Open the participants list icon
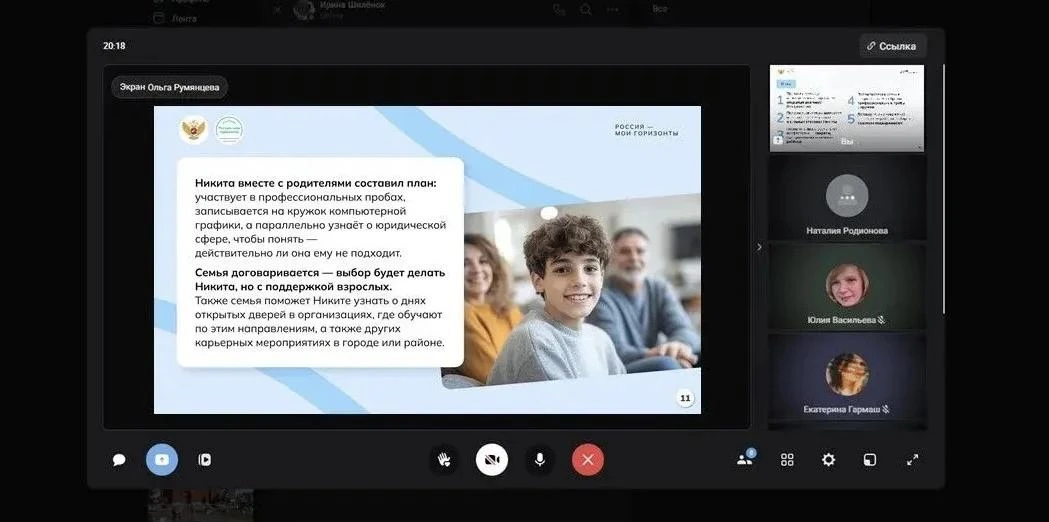Screen dimensions: 1049x522 tap(745, 459)
